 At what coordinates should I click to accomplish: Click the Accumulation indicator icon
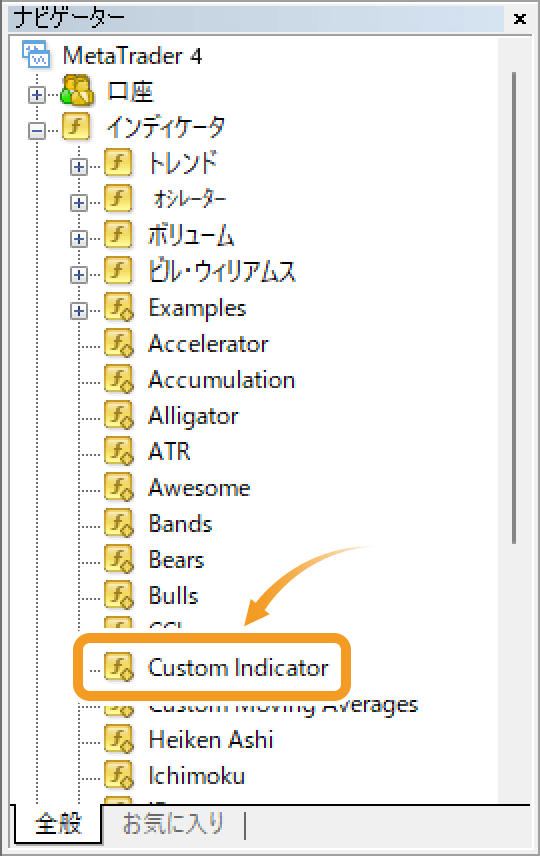(118, 379)
